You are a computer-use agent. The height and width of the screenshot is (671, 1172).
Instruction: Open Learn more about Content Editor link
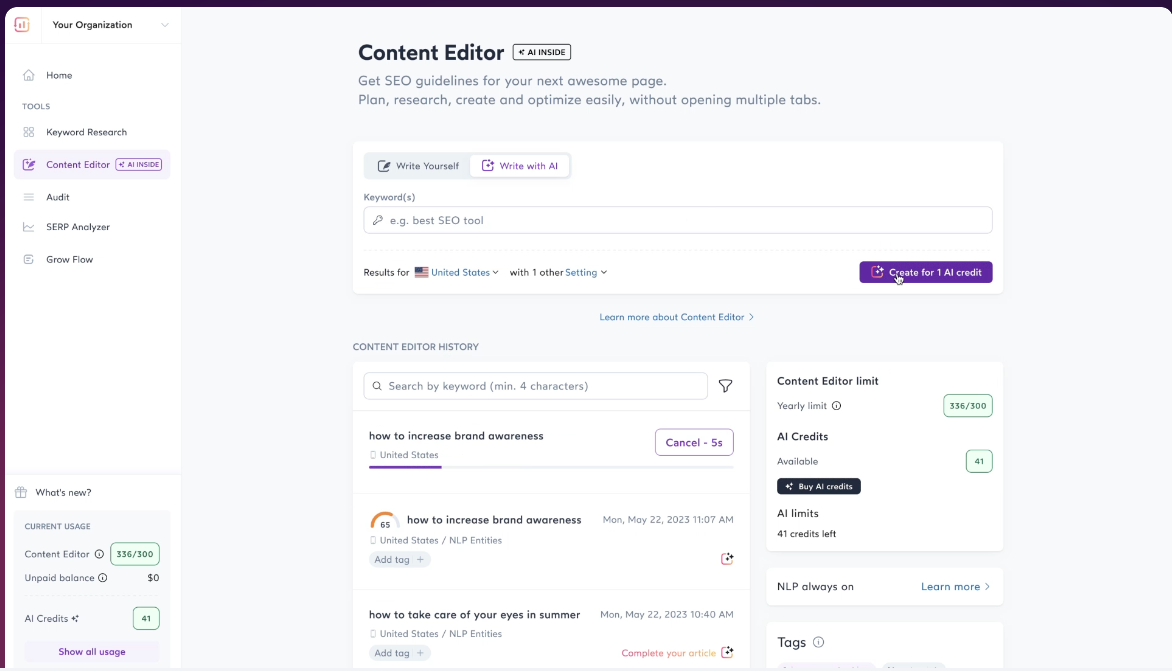tap(676, 318)
